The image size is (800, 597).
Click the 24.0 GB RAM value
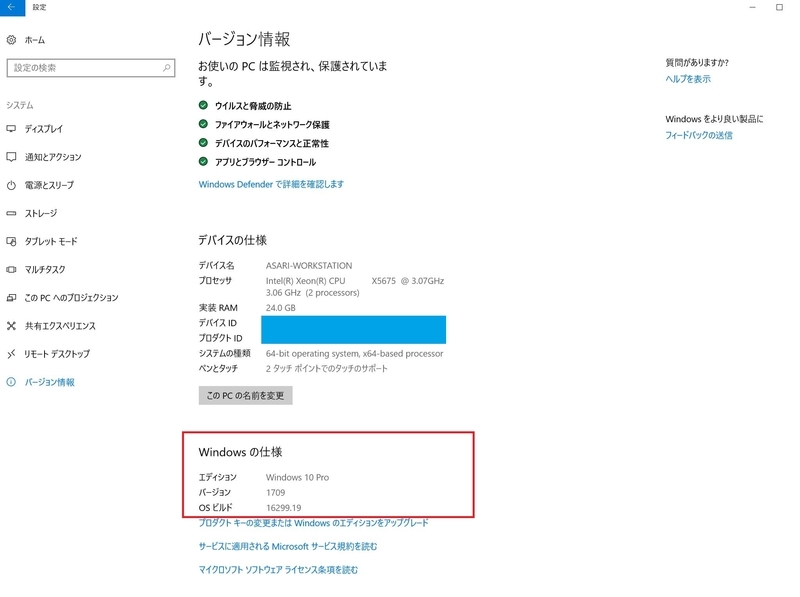tap(281, 308)
